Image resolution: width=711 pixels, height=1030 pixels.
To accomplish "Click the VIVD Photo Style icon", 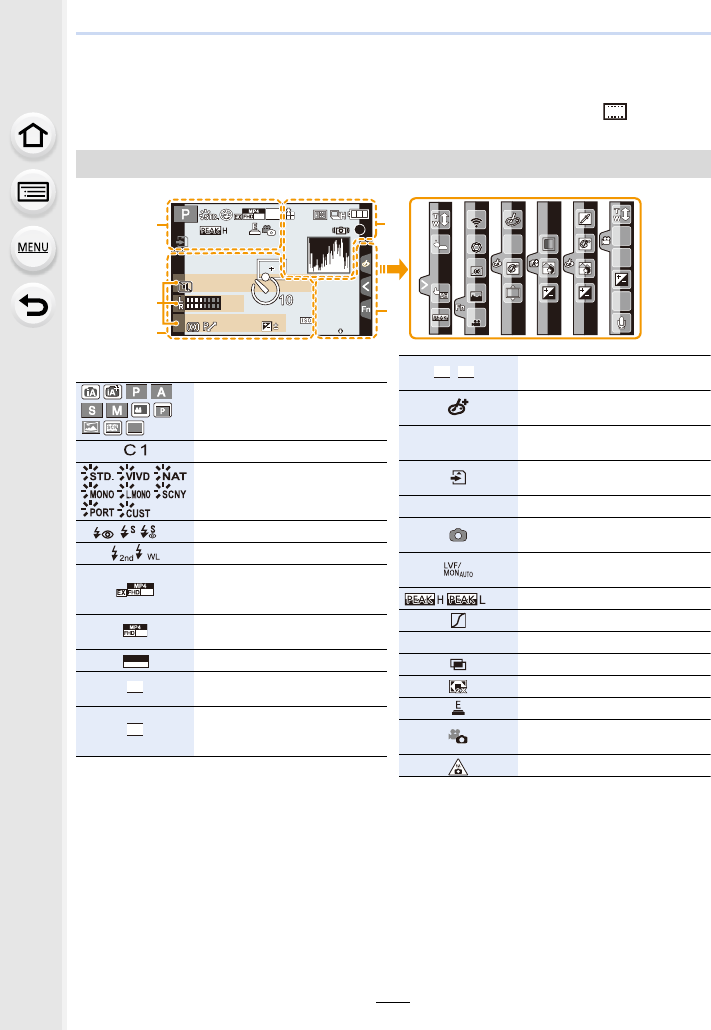I will point(134,474).
